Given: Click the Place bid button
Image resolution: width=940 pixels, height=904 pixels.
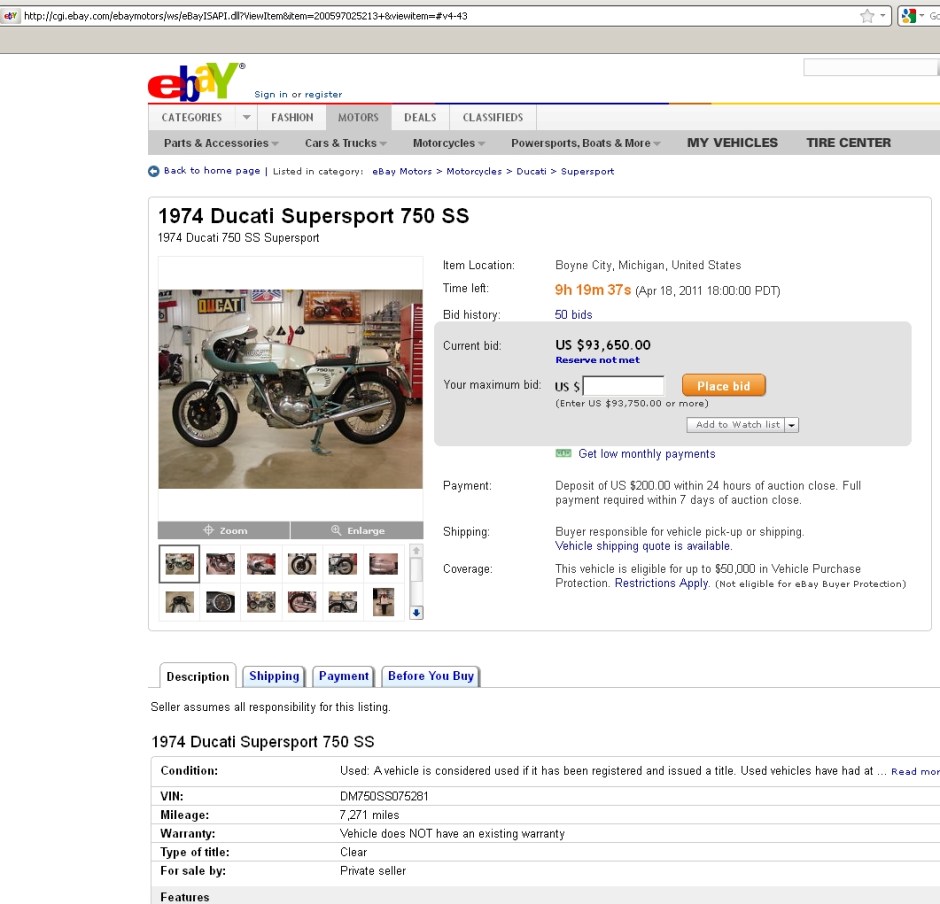Looking at the screenshot, I should [x=724, y=386].
